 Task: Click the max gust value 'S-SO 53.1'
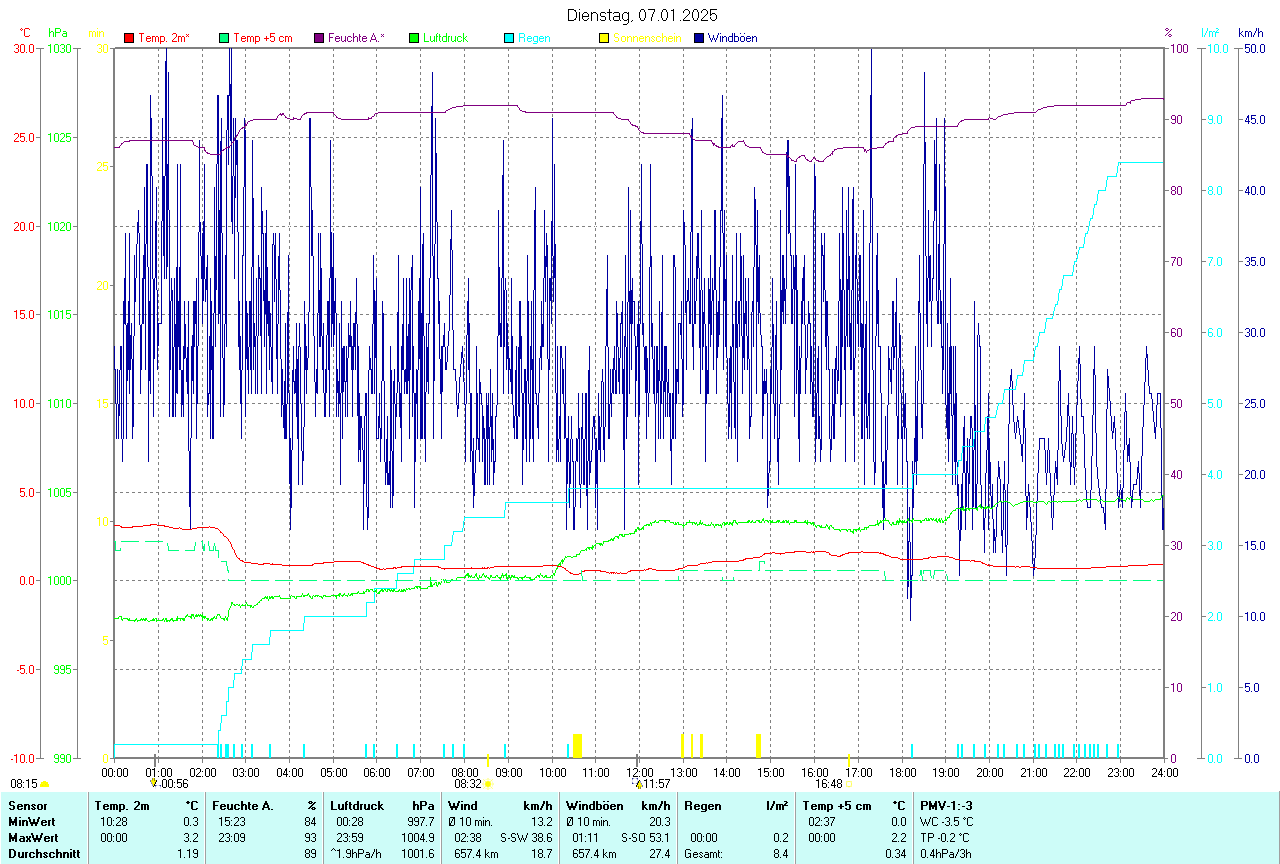pos(645,838)
